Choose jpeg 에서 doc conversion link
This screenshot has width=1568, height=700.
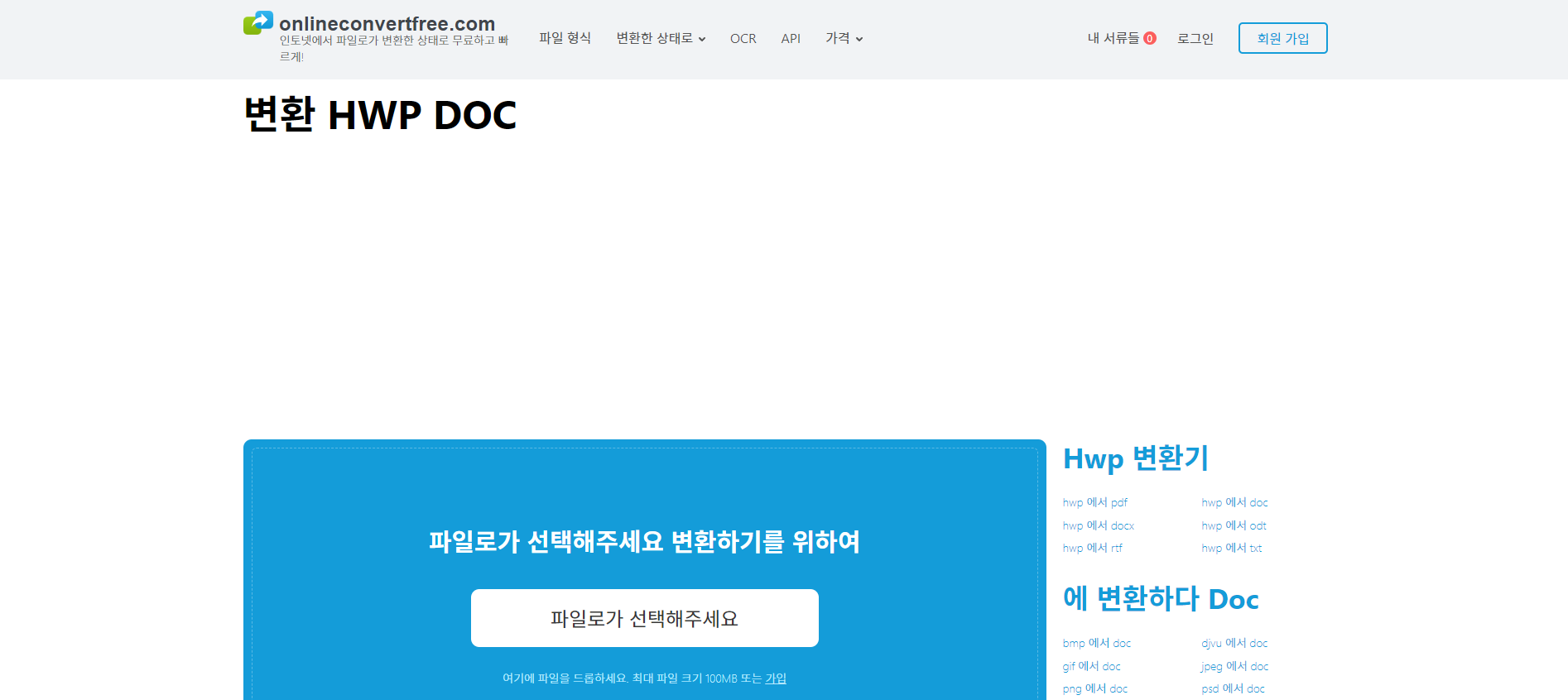point(1234,667)
